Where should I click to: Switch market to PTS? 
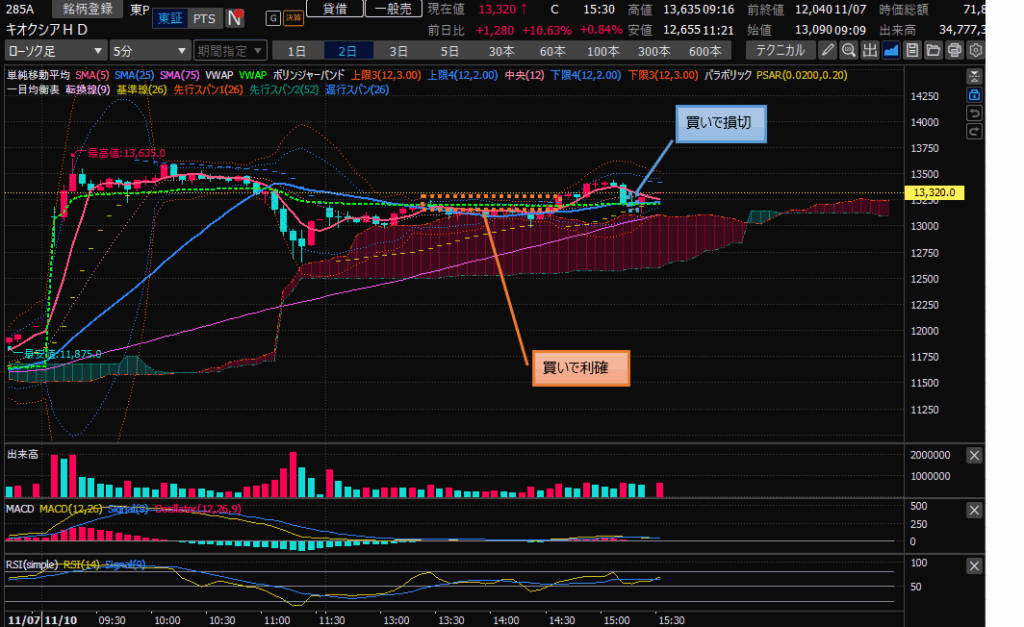(x=203, y=18)
